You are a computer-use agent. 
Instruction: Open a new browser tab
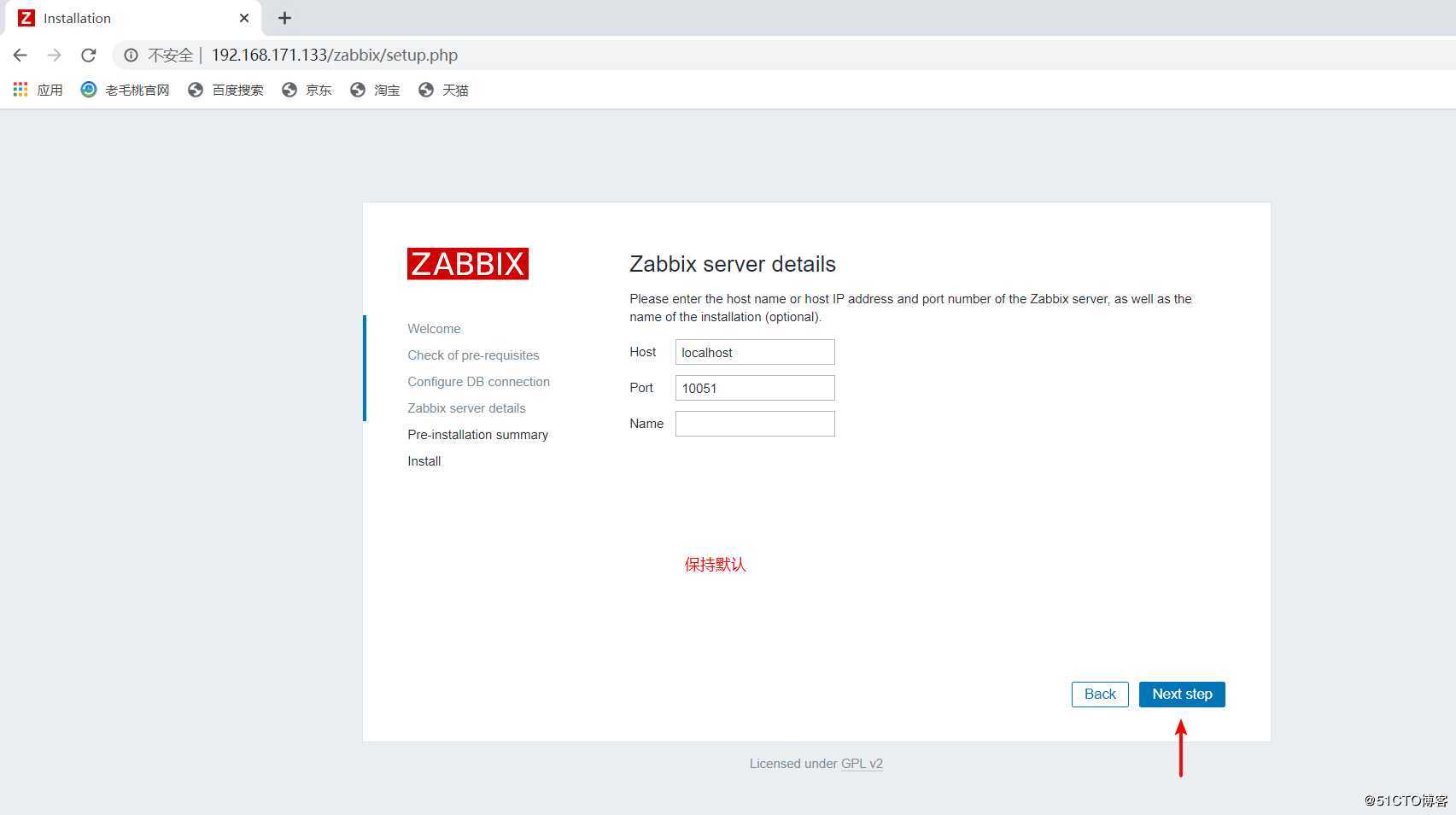(285, 18)
